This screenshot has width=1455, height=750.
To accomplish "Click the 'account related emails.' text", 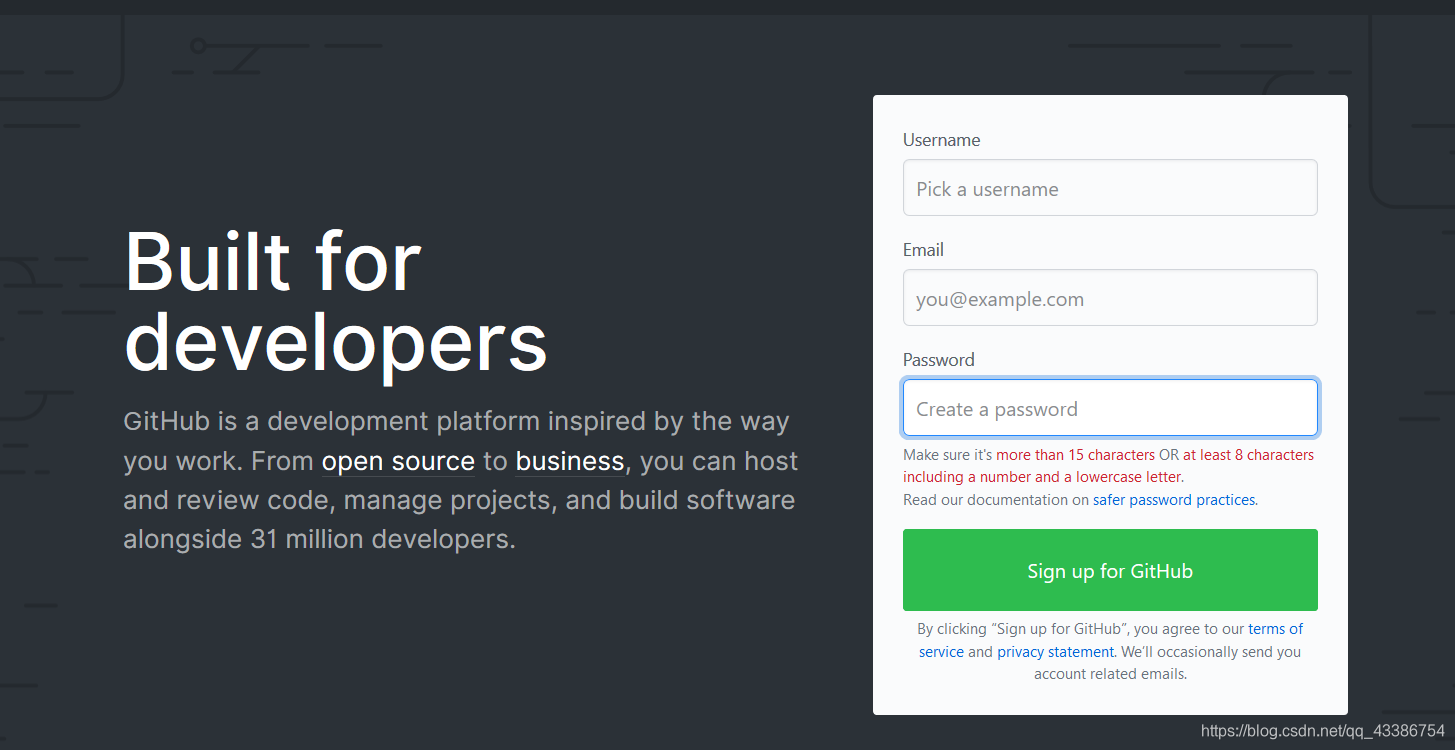I will (x=1110, y=674).
